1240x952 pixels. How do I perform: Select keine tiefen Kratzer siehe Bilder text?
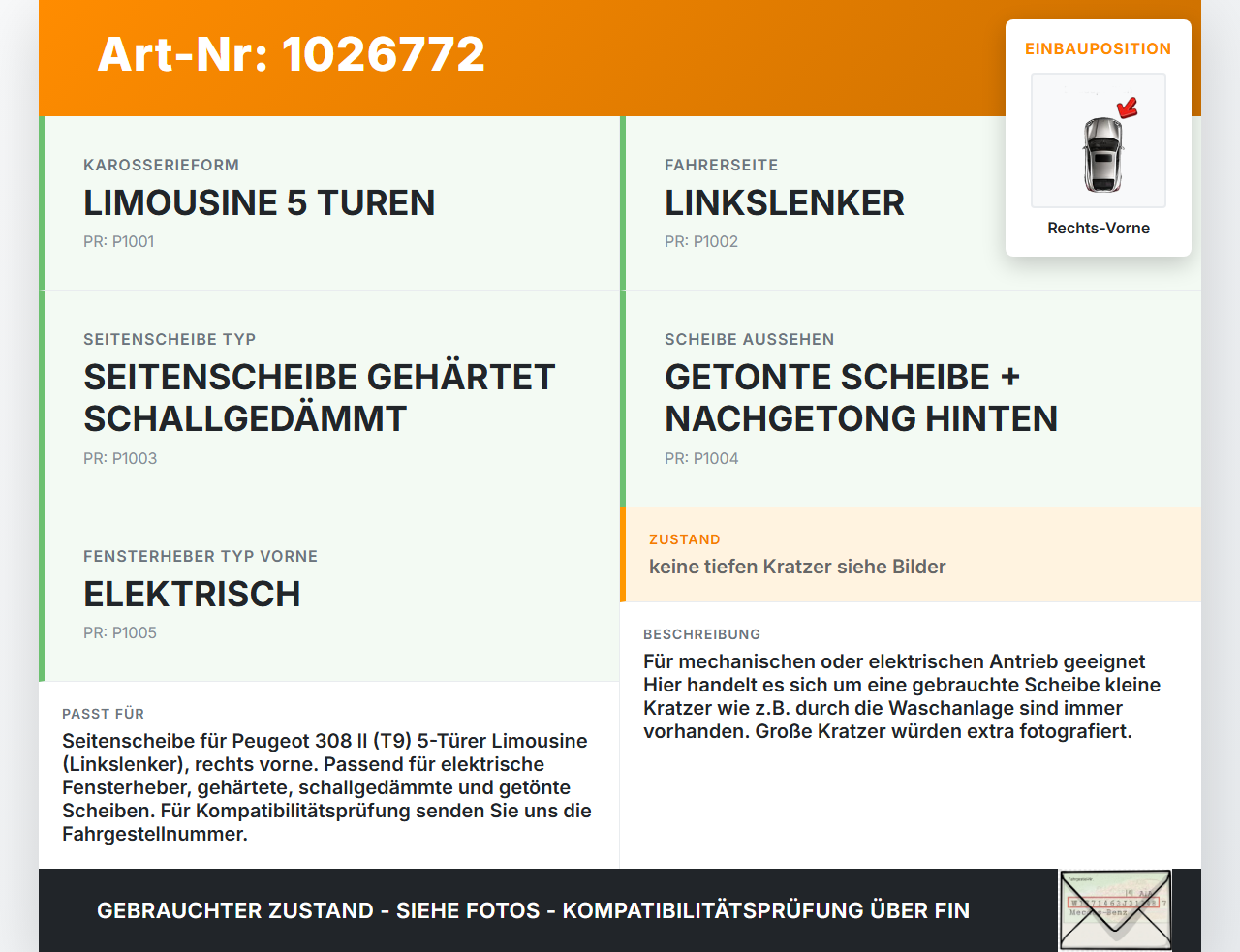[x=797, y=567]
